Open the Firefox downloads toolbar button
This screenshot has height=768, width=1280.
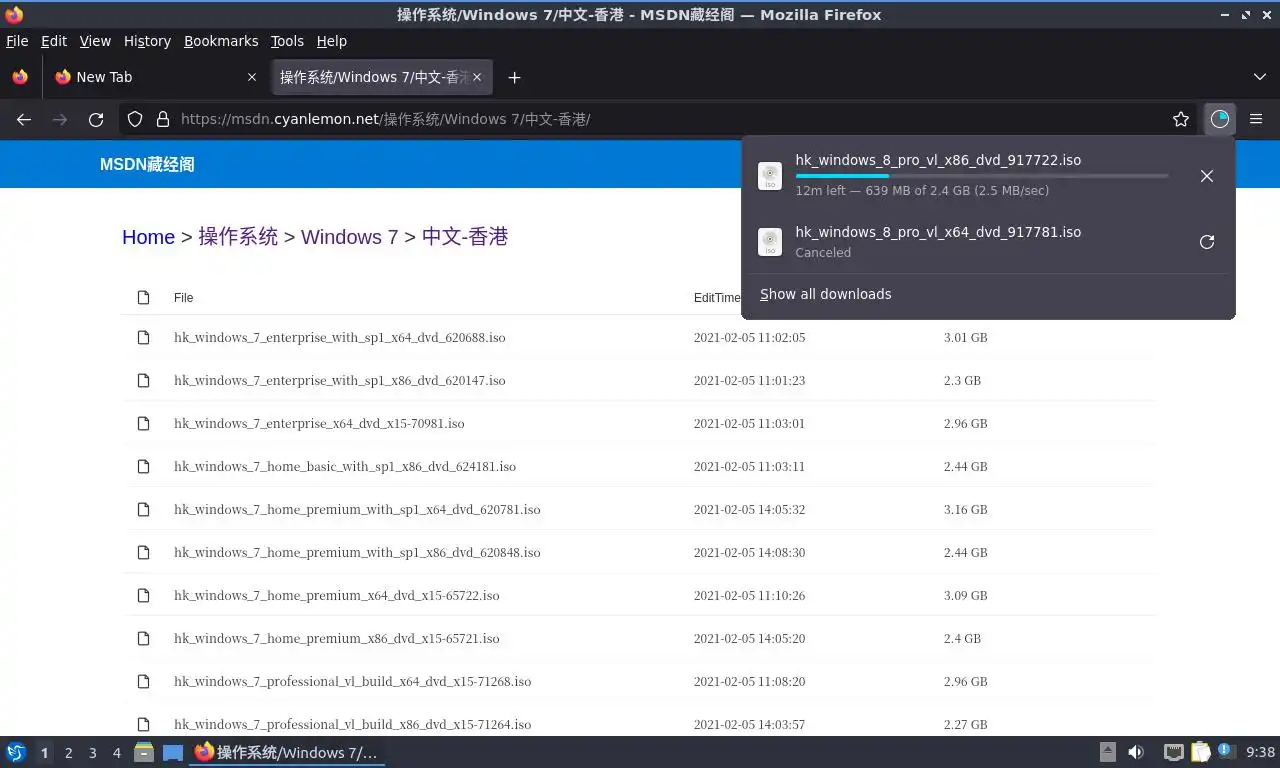1219,119
